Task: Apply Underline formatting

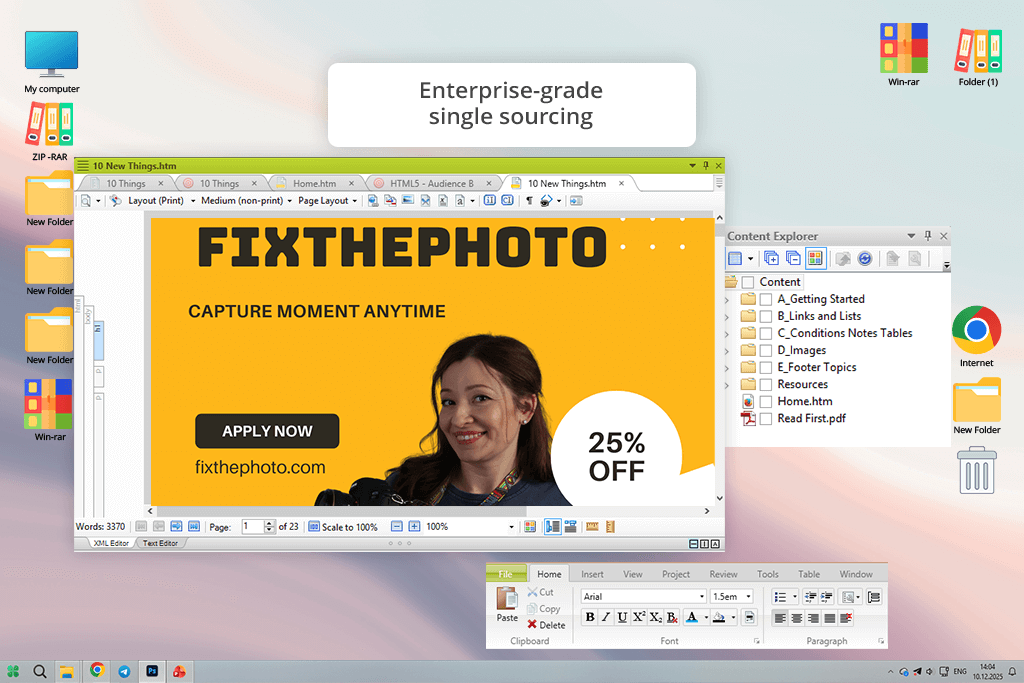Action: pyautogui.click(x=622, y=617)
